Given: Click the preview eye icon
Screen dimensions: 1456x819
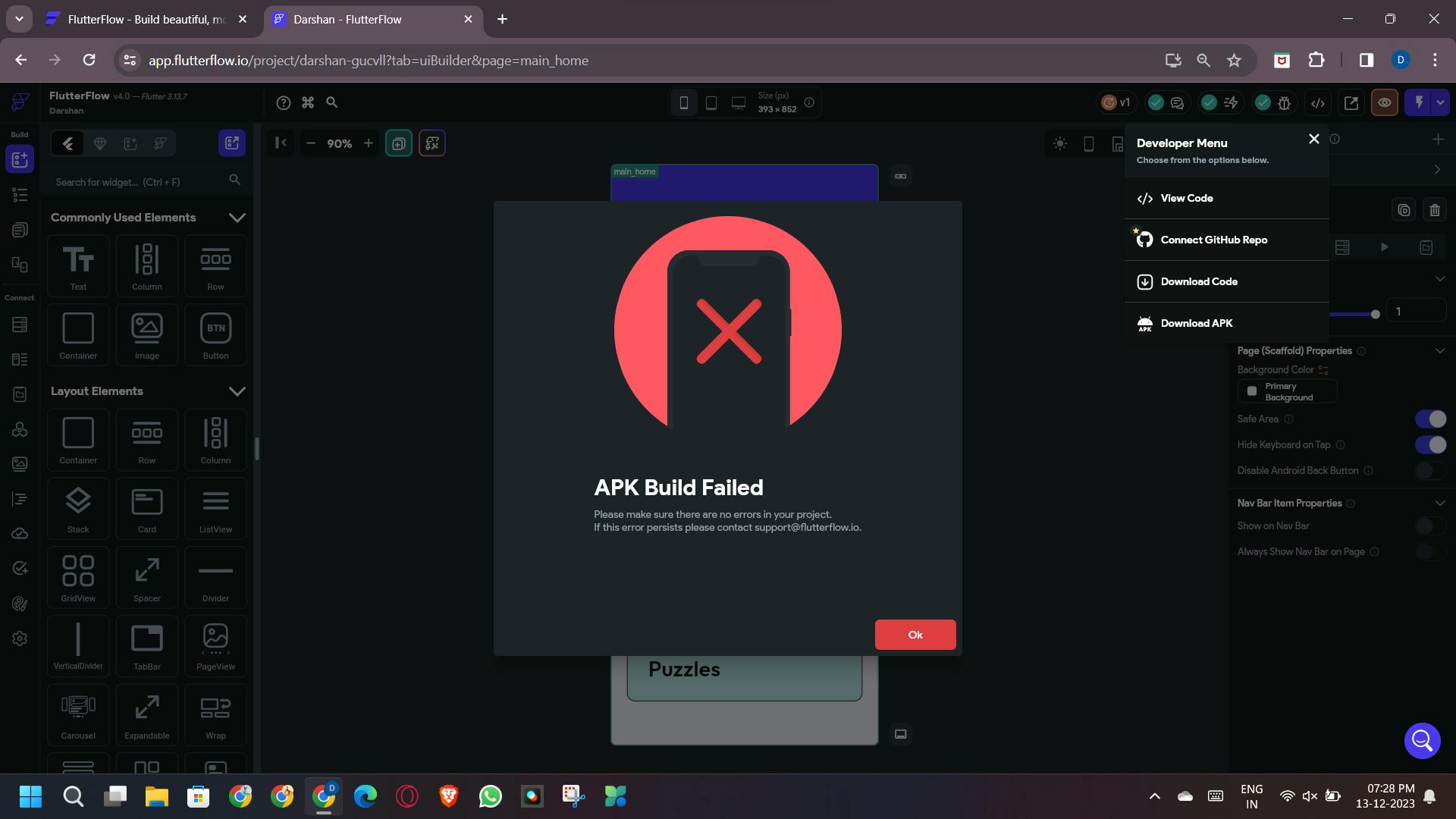Looking at the screenshot, I should (1385, 102).
